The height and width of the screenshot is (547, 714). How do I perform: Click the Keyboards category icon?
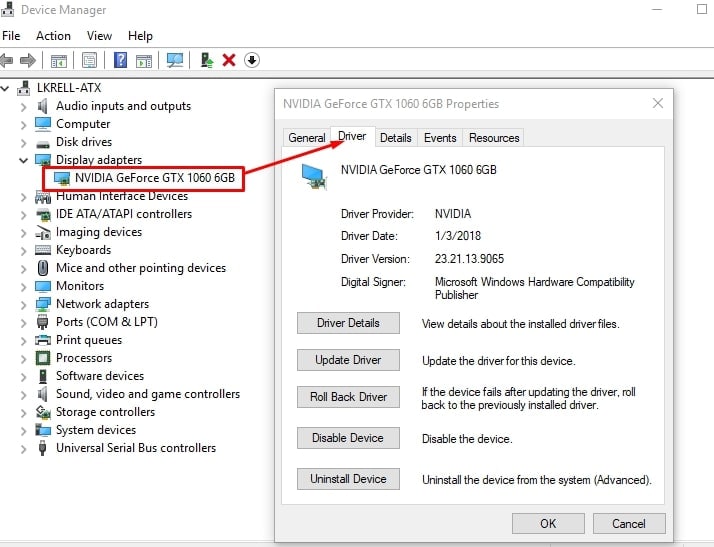click(43, 250)
